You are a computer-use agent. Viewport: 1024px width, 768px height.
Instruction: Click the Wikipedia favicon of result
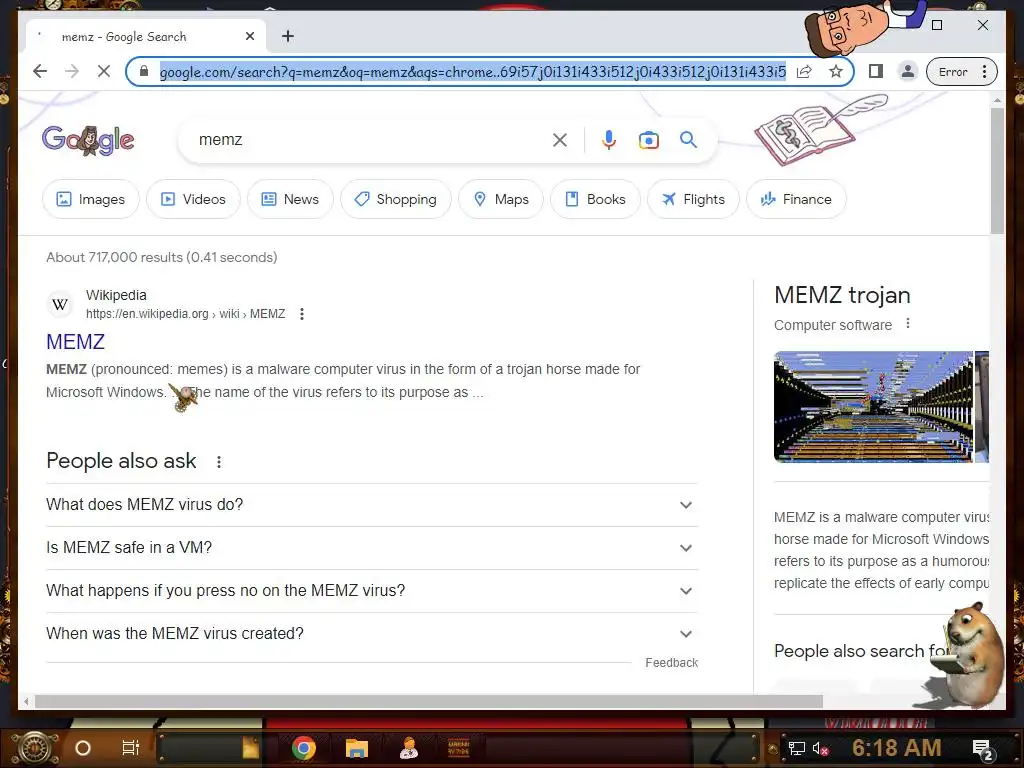point(59,304)
